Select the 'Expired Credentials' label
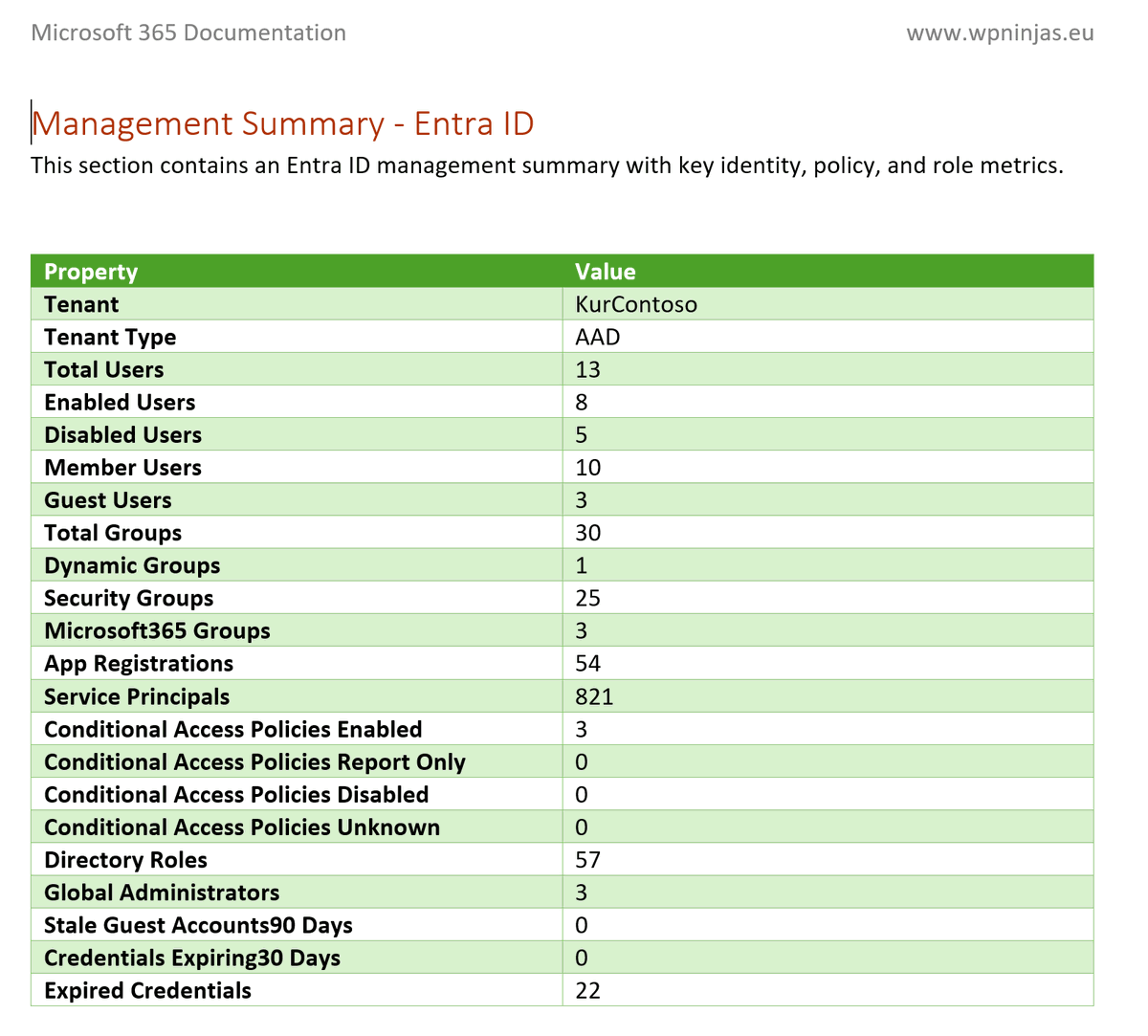 click(x=147, y=990)
